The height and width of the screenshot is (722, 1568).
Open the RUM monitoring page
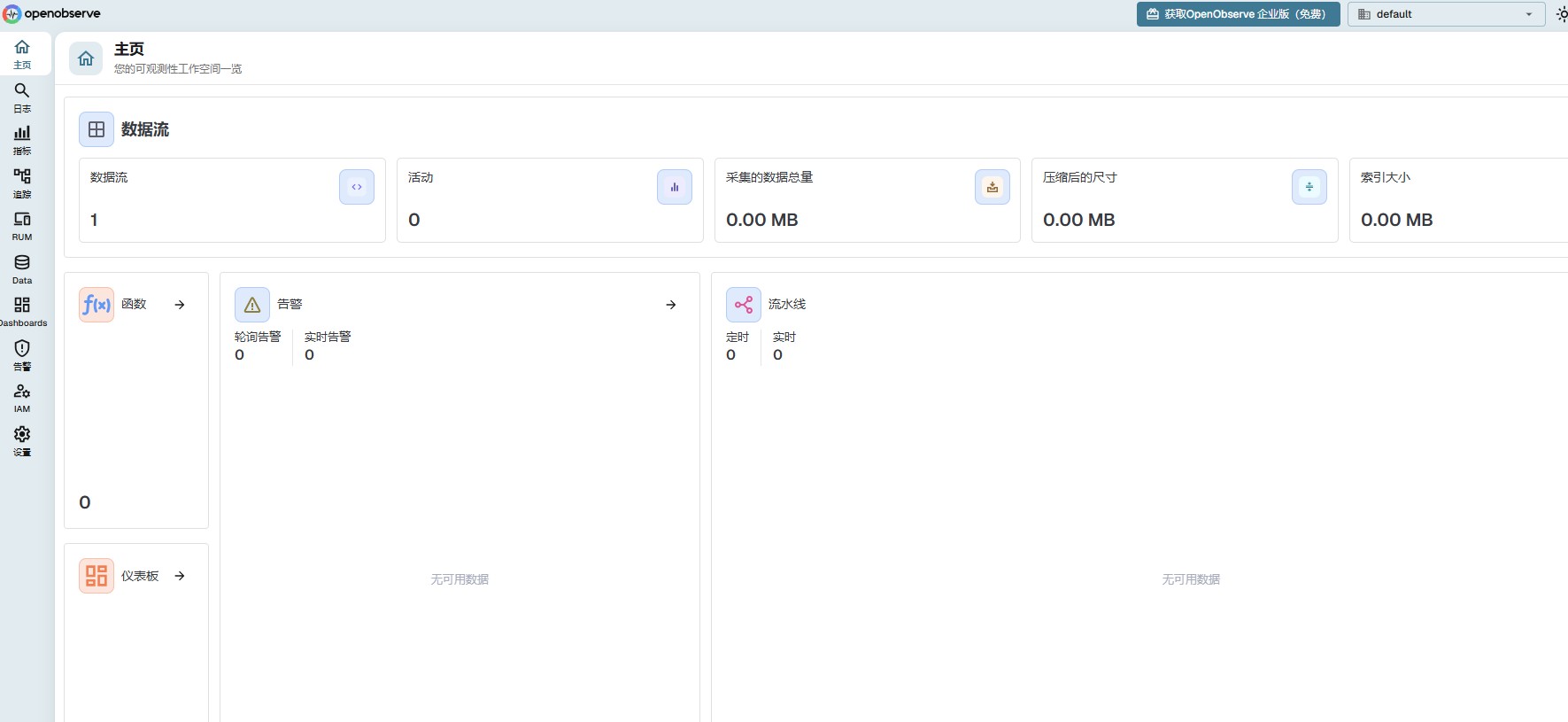pyautogui.click(x=22, y=226)
